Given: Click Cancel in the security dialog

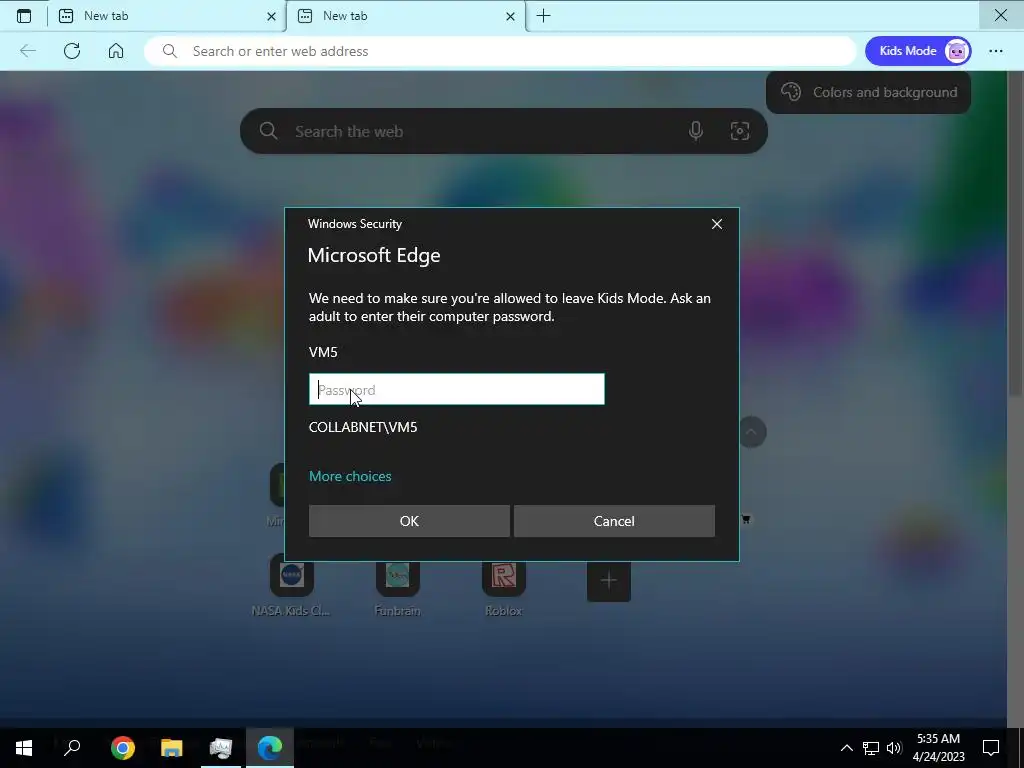Looking at the screenshot, I should click(x=614, y=521).
